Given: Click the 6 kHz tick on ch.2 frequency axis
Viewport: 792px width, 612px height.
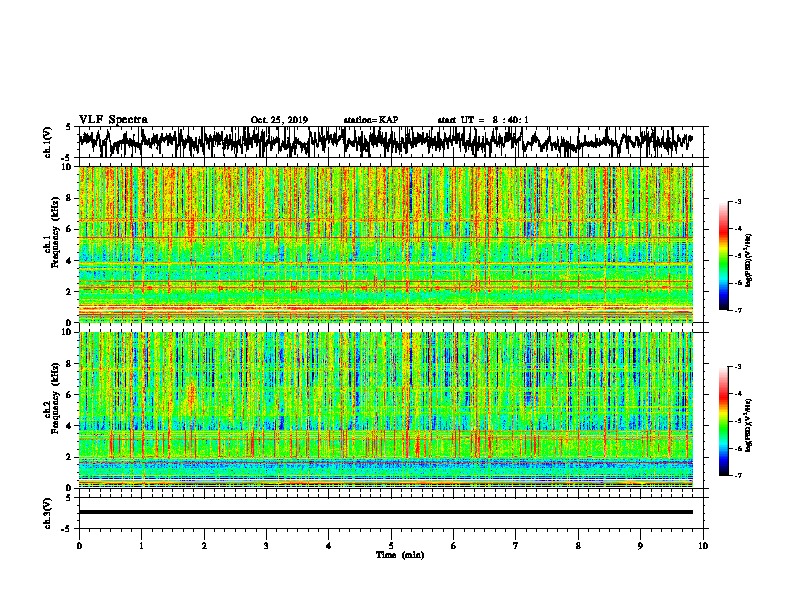Looking at the screenshot, I should point(70,395).
